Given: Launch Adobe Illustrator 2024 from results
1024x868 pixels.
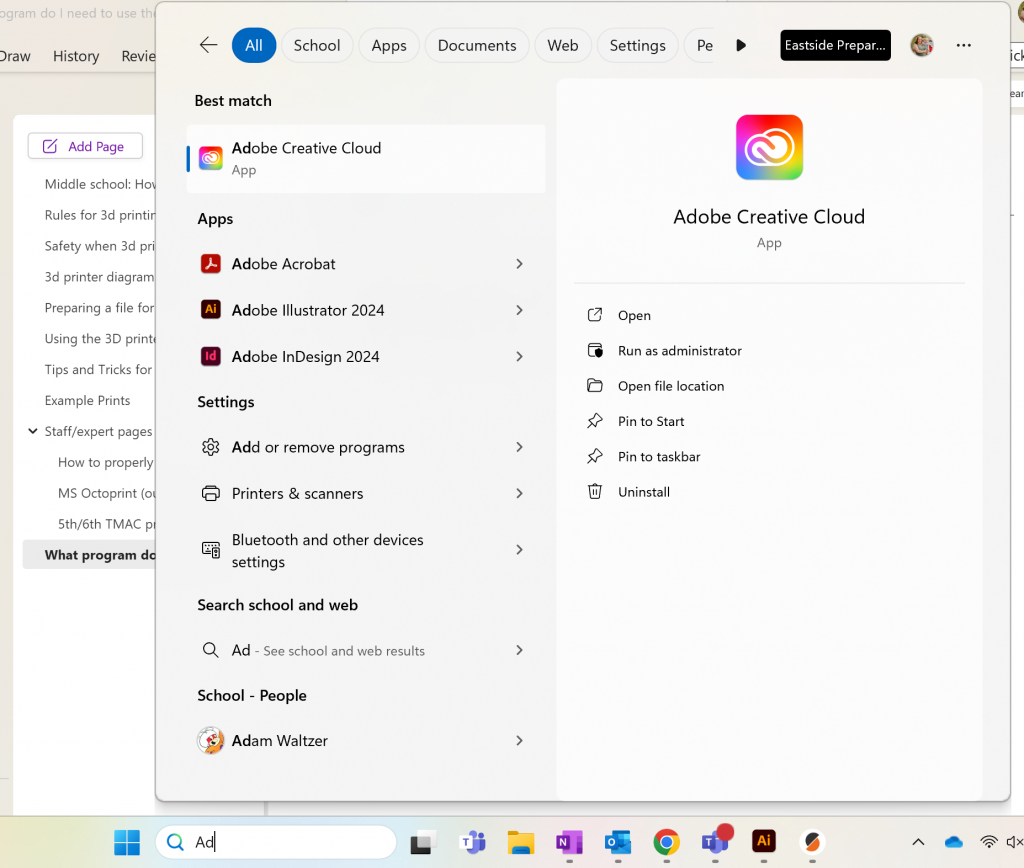Looking at the screenshot, I should click(307, 310).
